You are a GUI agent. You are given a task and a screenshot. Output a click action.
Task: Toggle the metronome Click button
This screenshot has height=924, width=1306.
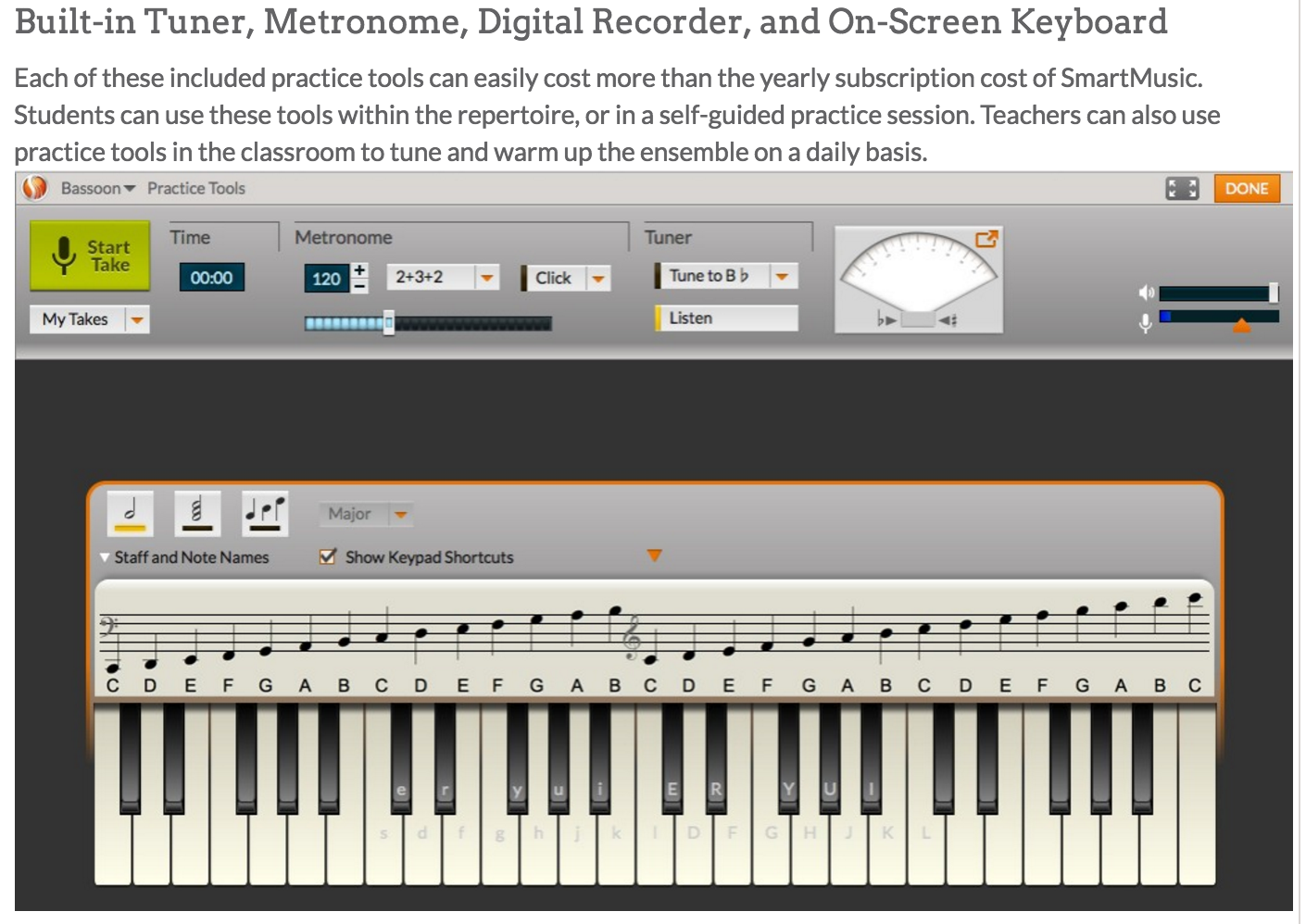coord(553,278)
